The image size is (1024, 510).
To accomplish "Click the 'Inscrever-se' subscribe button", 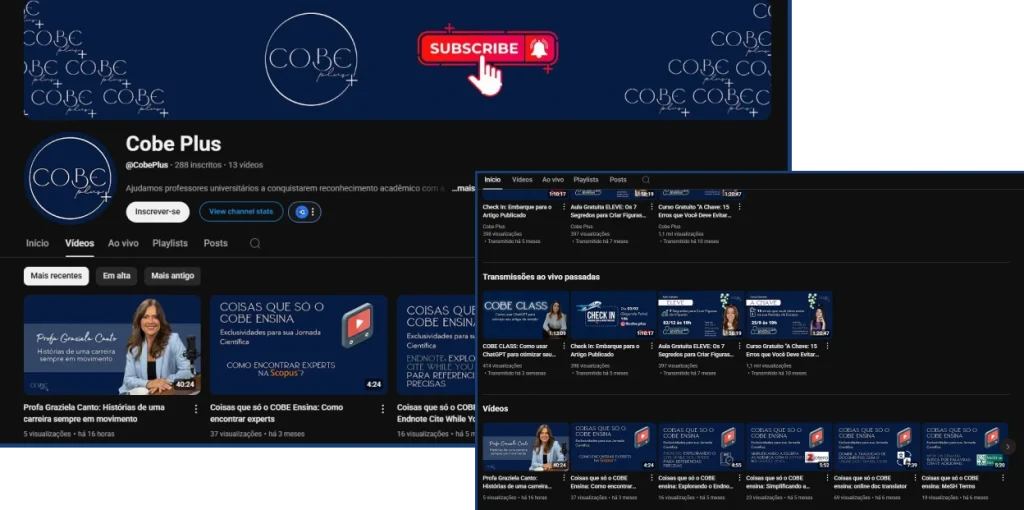I will (158, 212).
